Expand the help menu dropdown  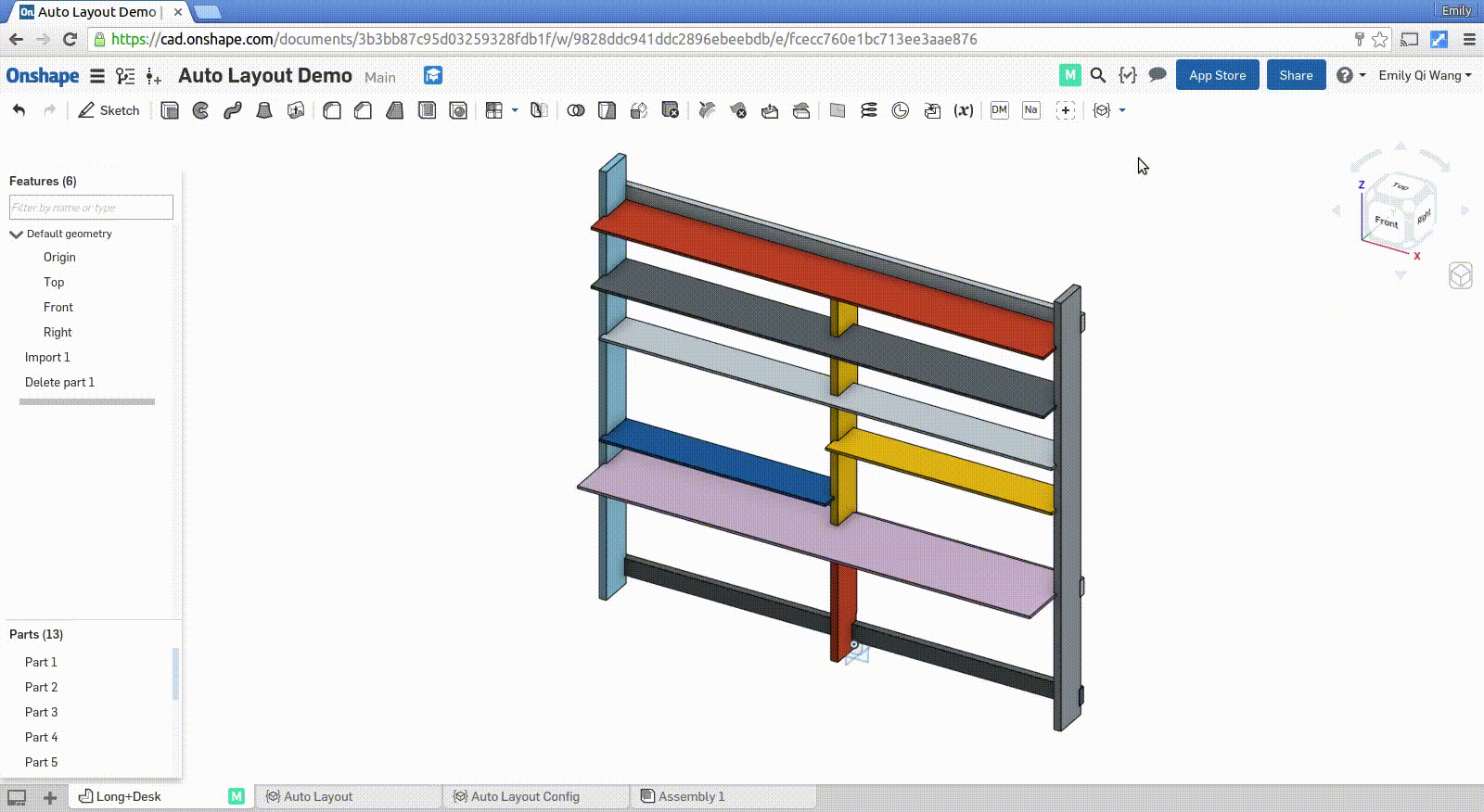1362,75
